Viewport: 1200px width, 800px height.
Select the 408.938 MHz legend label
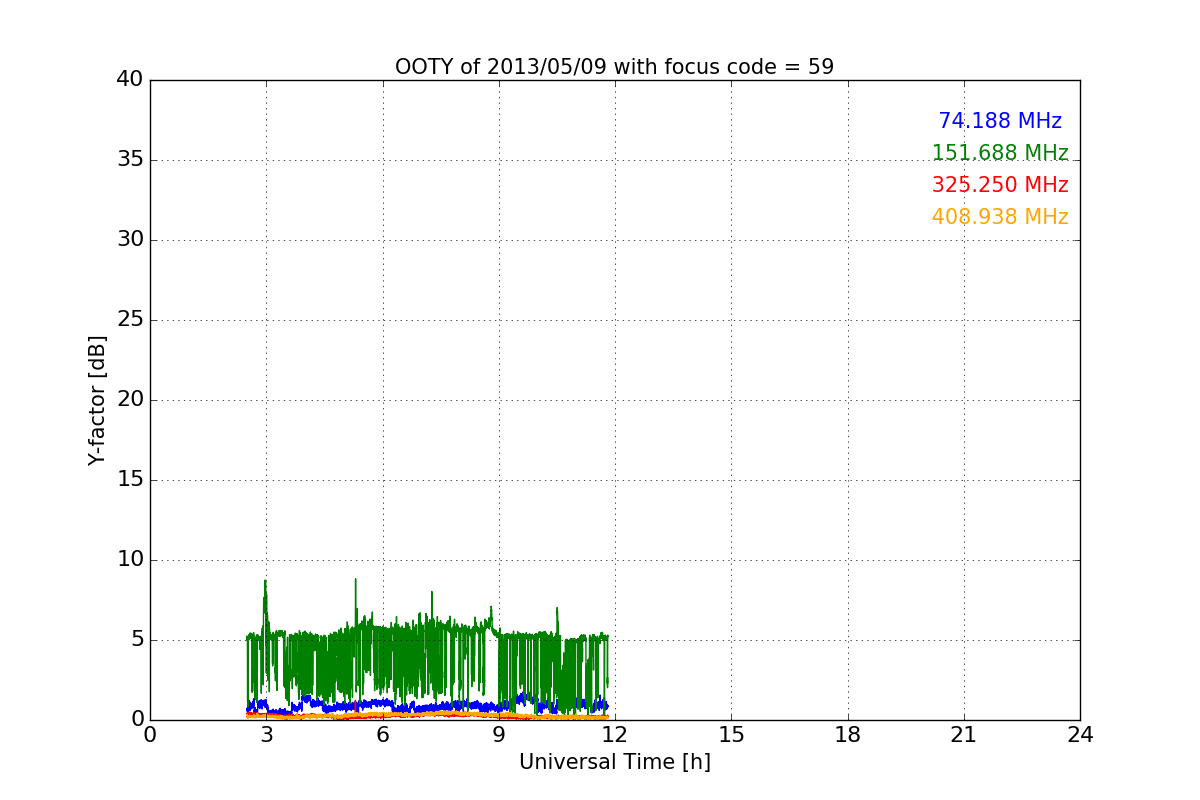click(x=1000, y=217)
